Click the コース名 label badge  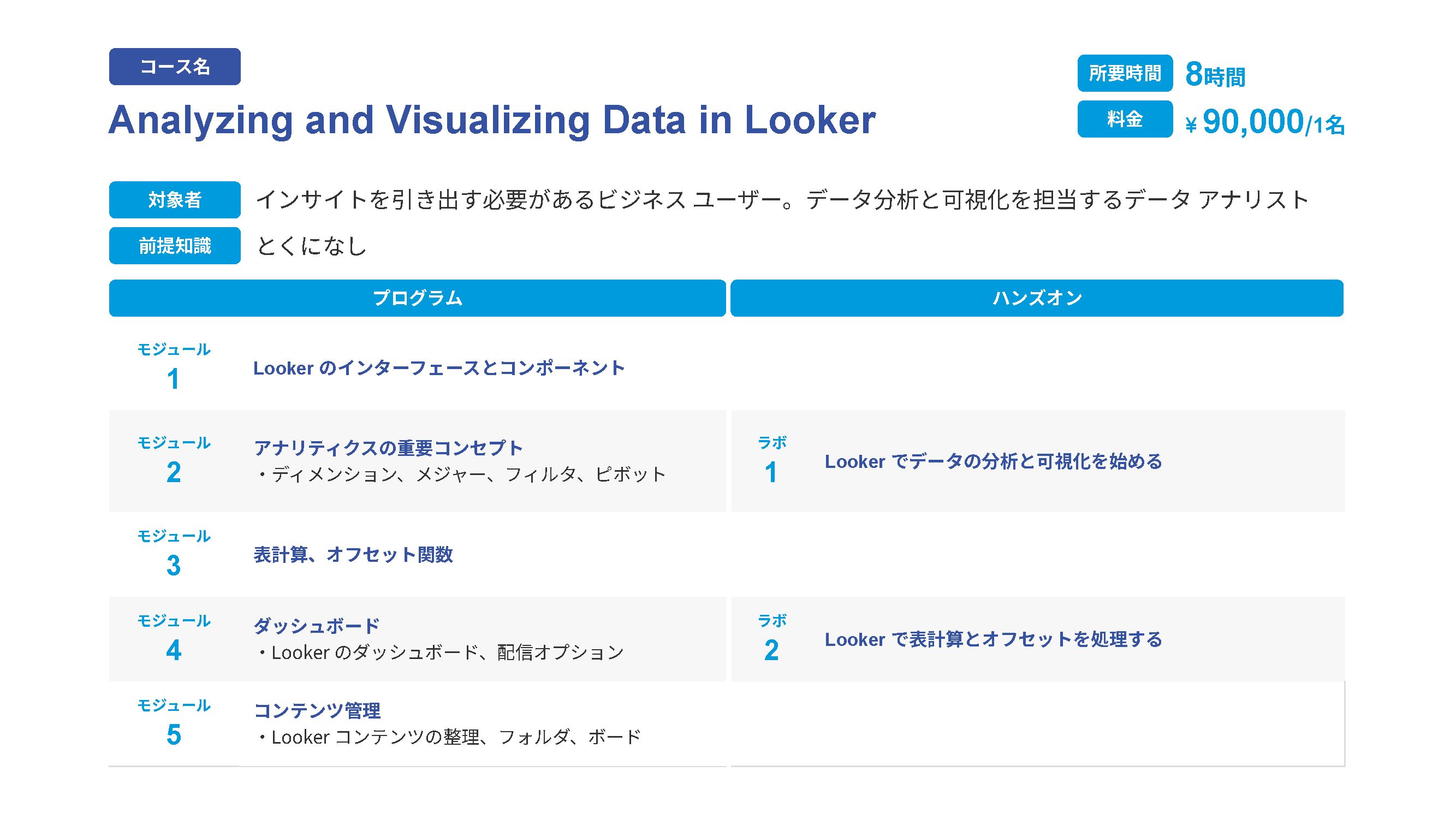[x=175, y=67]
